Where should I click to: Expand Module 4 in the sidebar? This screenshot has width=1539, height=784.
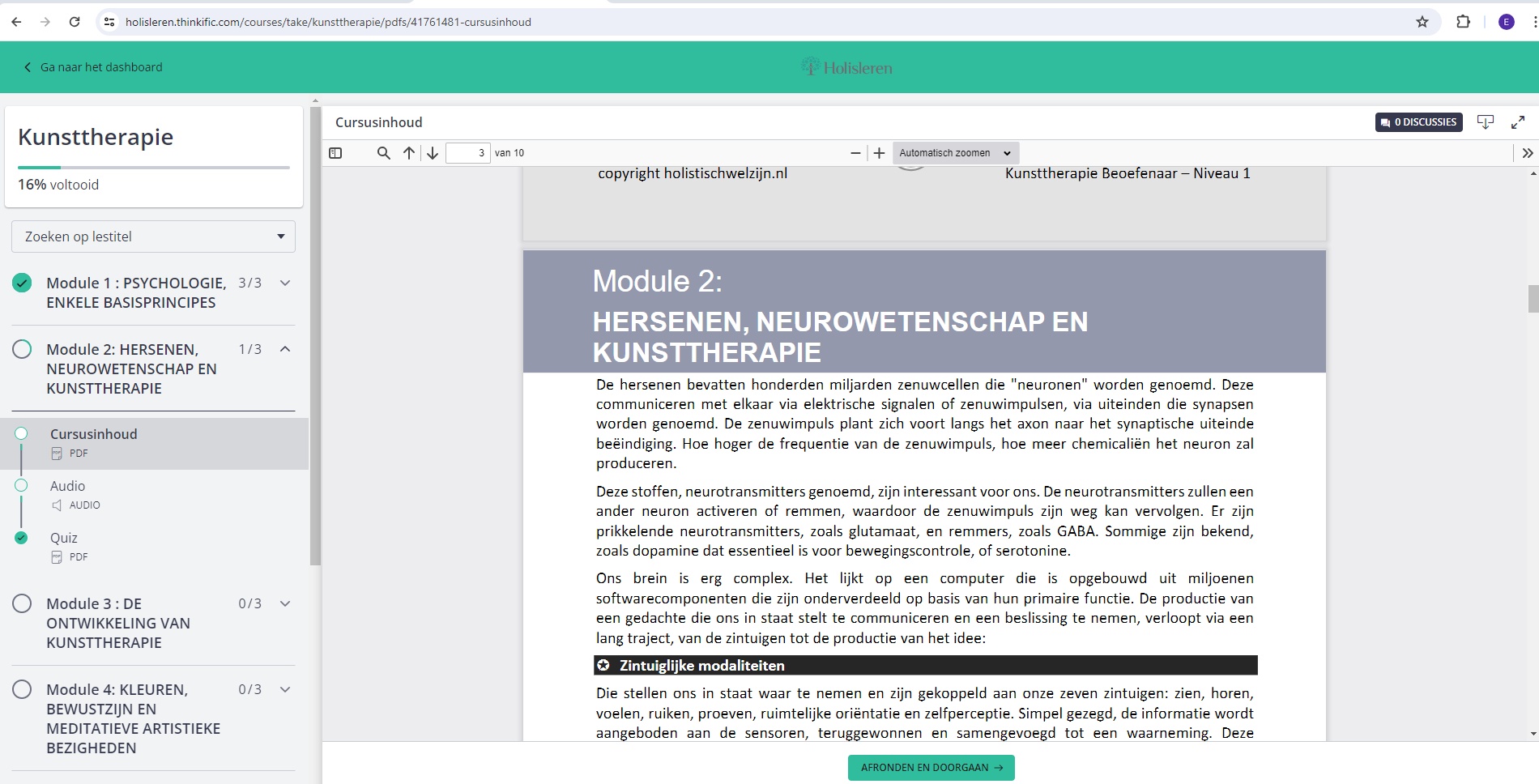click(284, 689)
